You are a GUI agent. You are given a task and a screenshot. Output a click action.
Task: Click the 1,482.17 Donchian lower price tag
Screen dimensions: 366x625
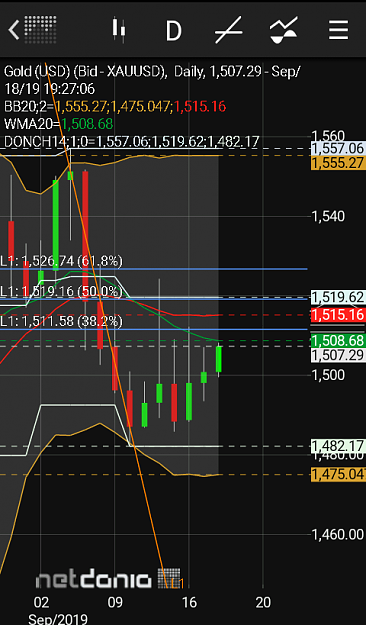(338, 445)
